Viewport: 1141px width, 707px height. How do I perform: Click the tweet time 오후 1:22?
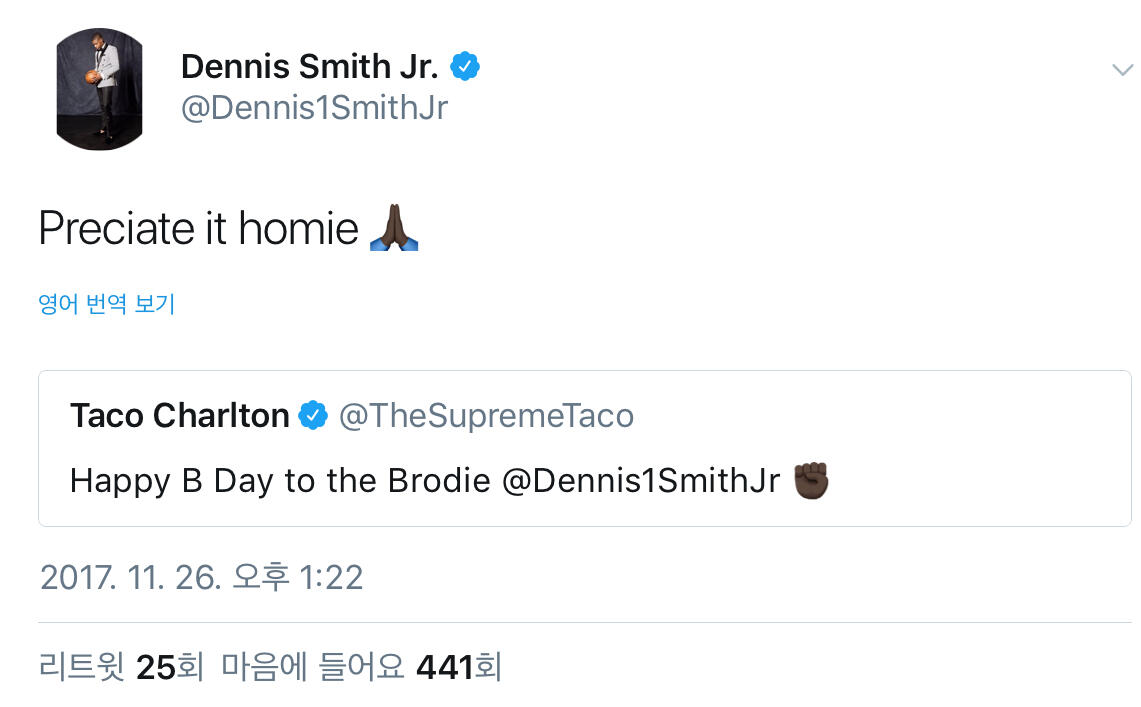click(x=300, y=577)
